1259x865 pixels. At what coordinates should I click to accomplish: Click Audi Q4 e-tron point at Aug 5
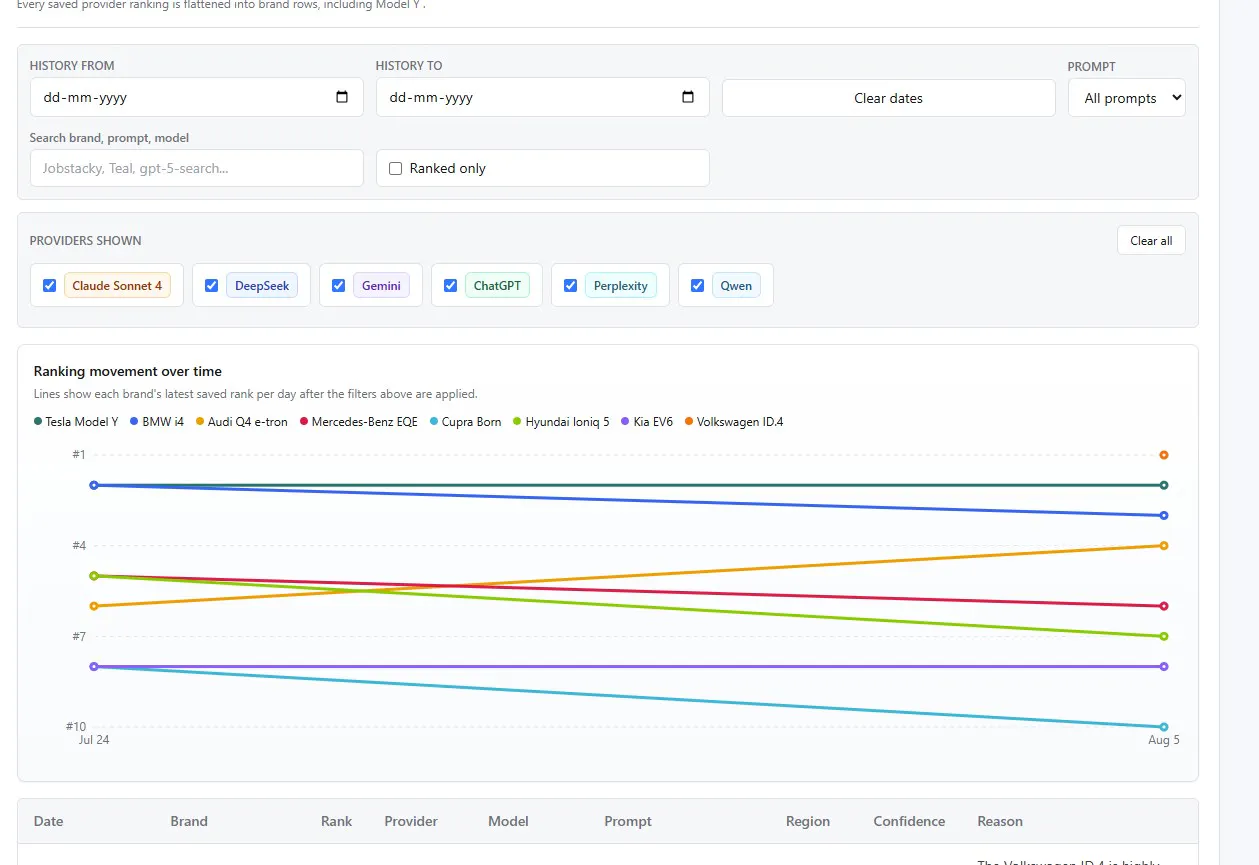click(x=1164, y=546)
